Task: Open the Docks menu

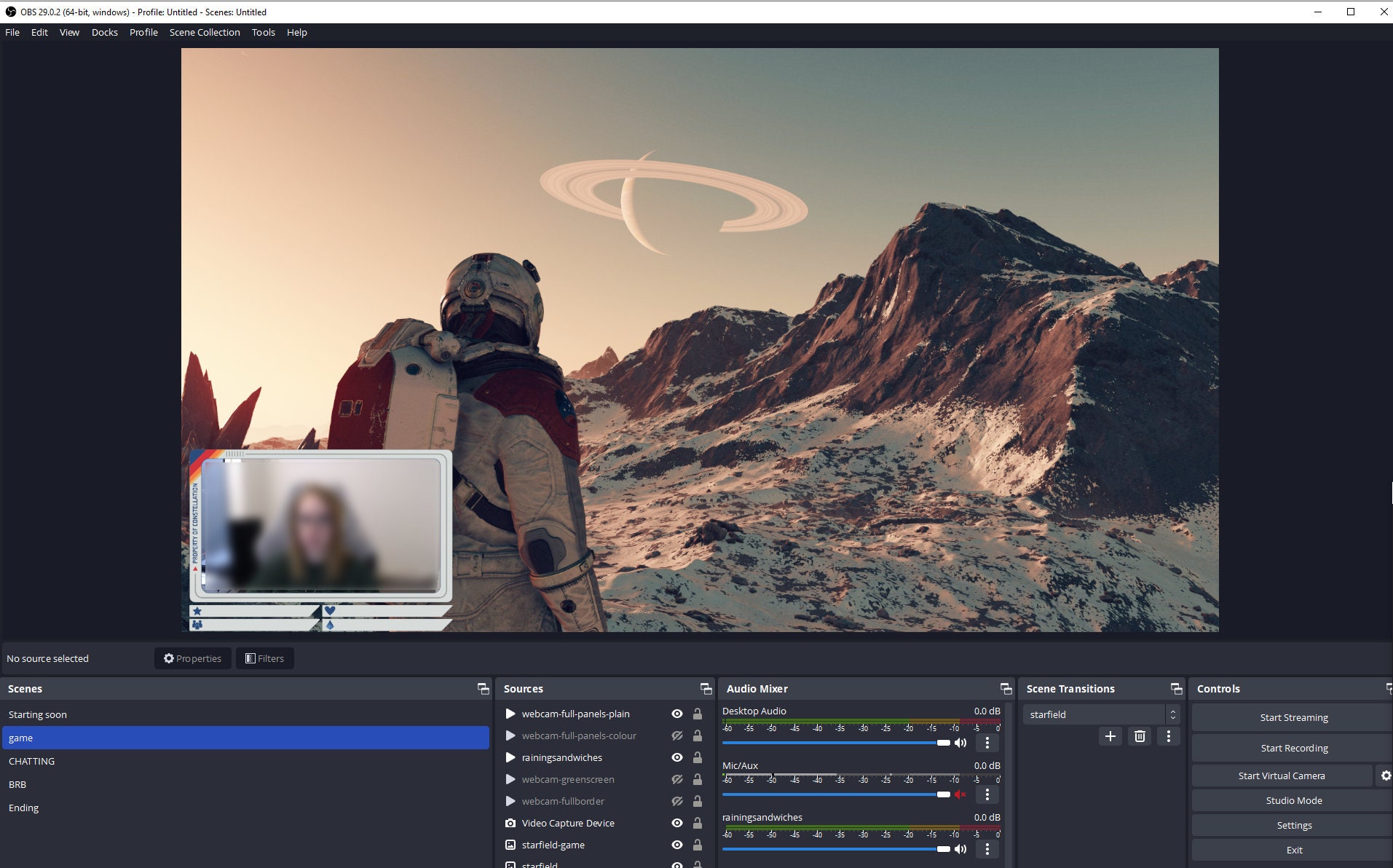Action: 104,32
